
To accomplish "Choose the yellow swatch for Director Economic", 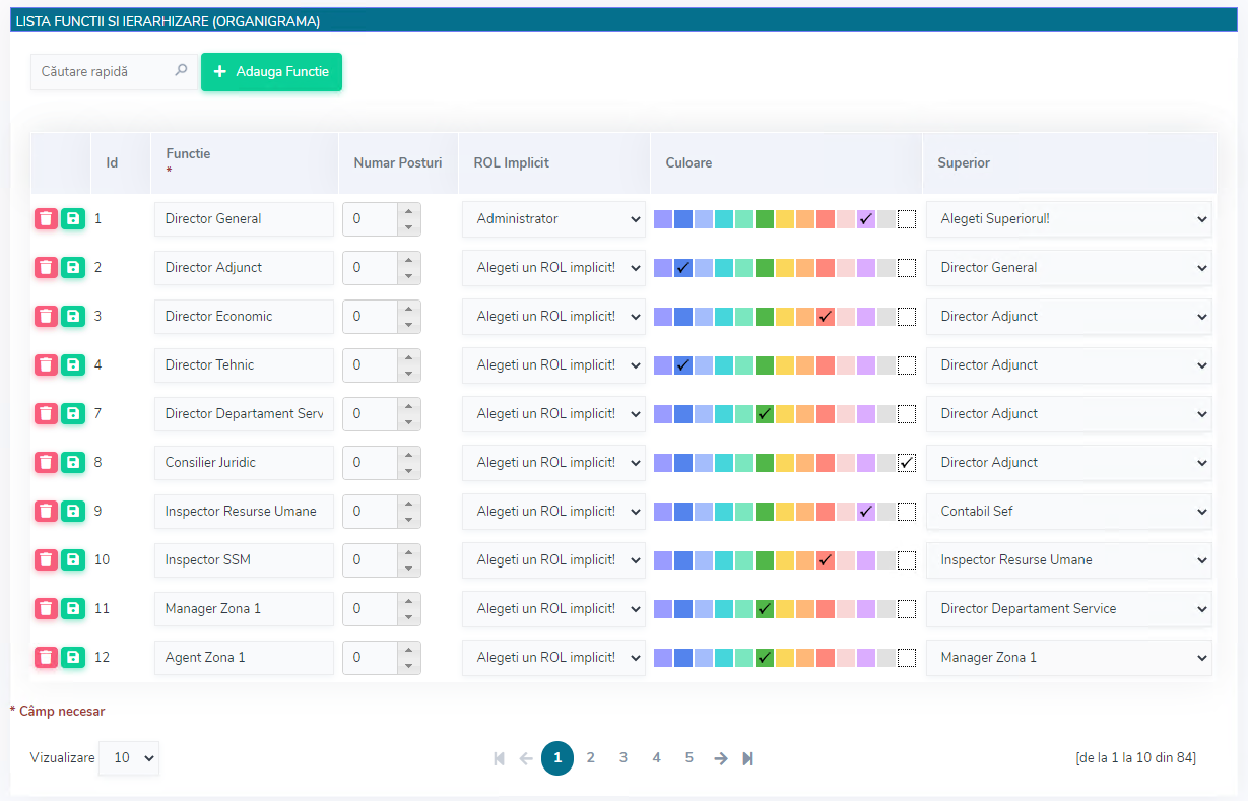I will pos(785,317).
